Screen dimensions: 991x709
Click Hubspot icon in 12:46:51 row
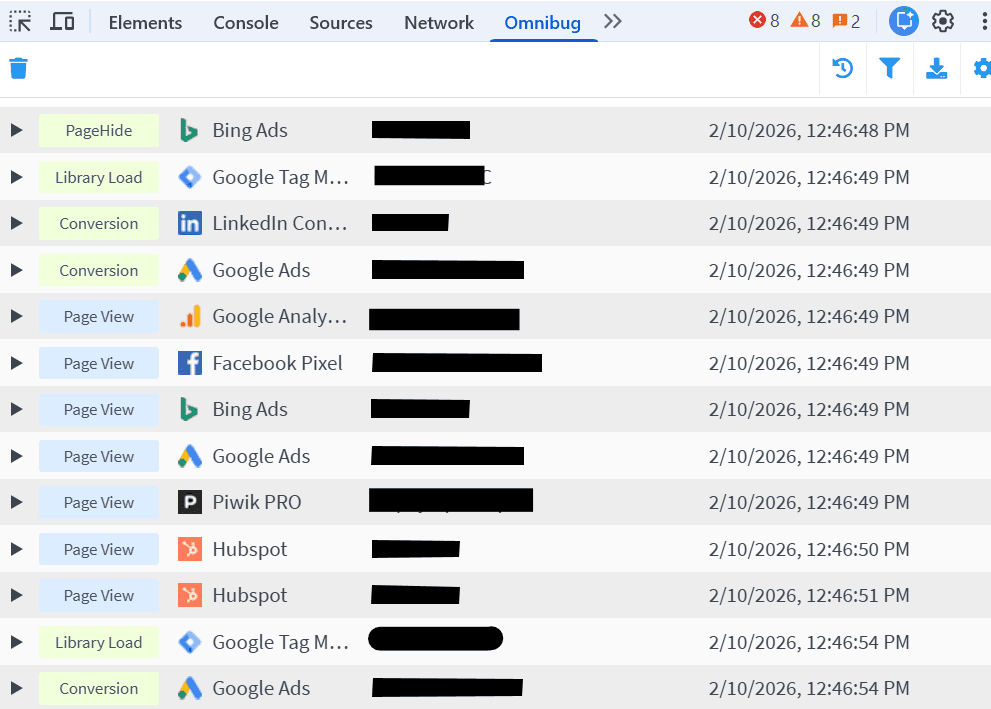190,595
